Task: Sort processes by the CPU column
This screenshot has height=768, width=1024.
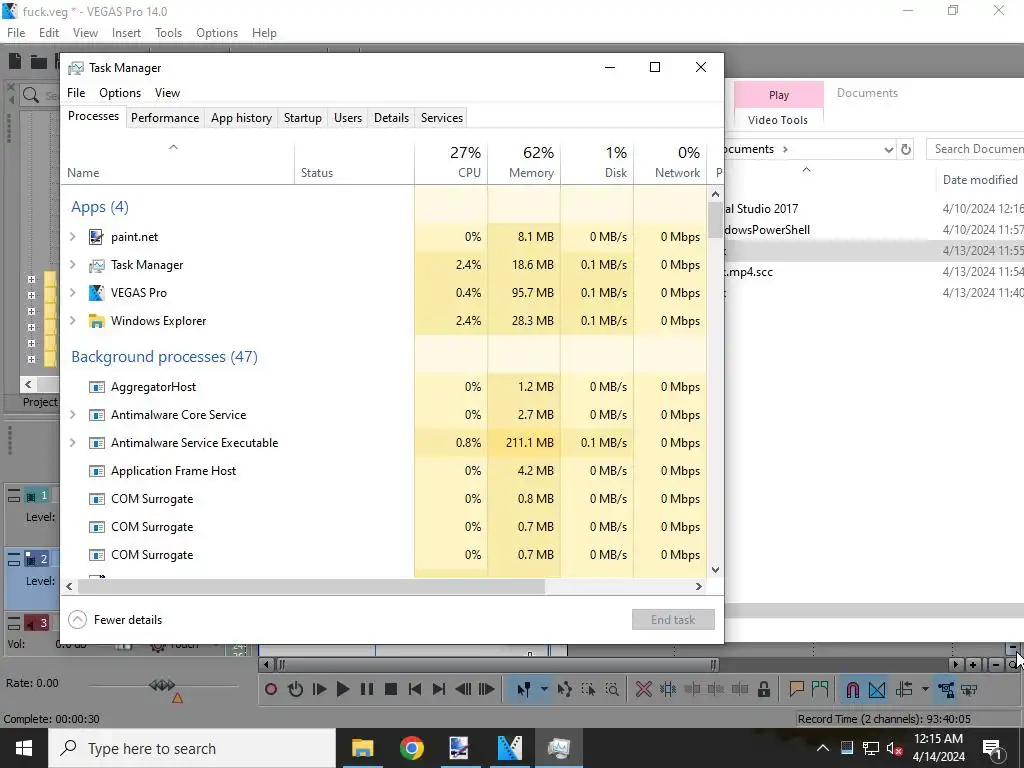Action: coord(451,162)
